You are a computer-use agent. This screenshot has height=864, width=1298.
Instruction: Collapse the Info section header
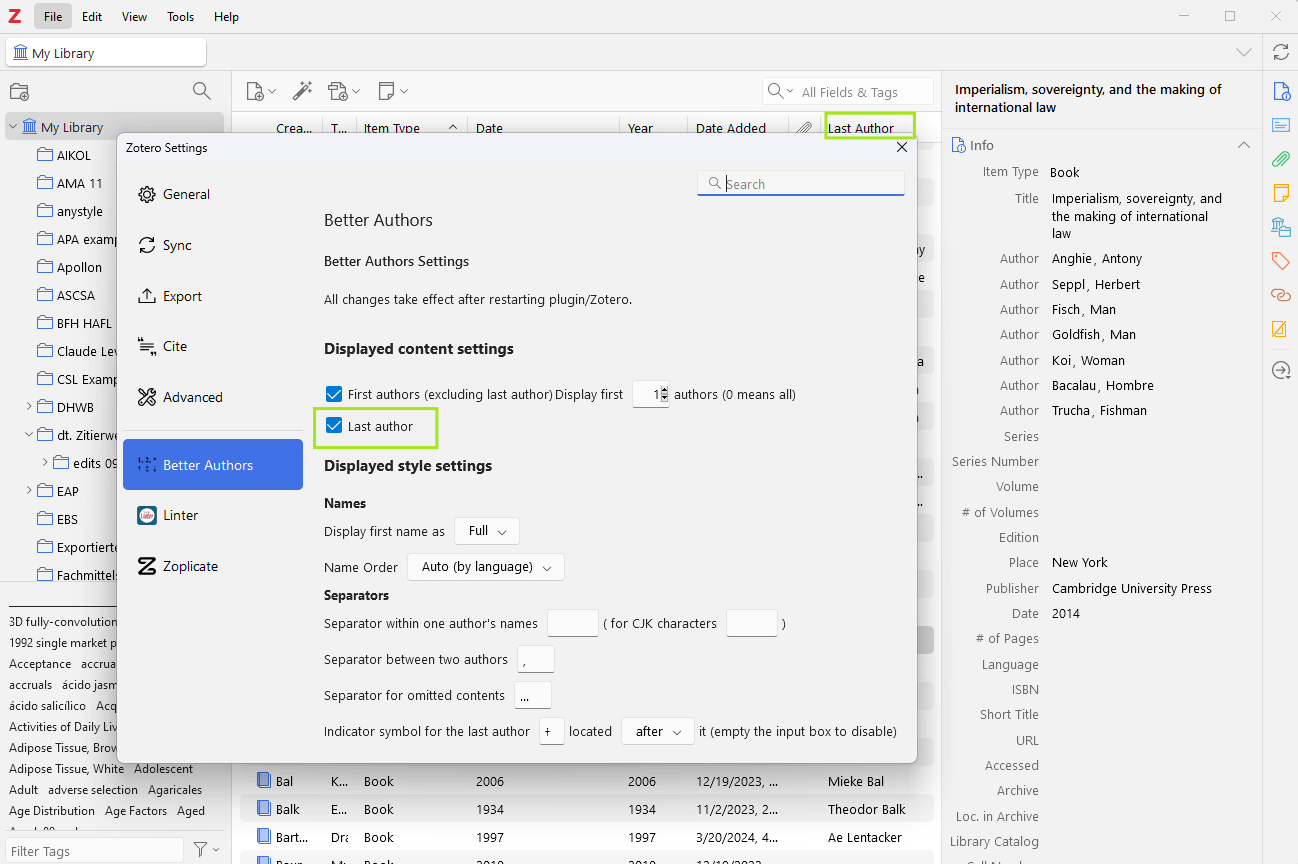[x=1243, y=144]
